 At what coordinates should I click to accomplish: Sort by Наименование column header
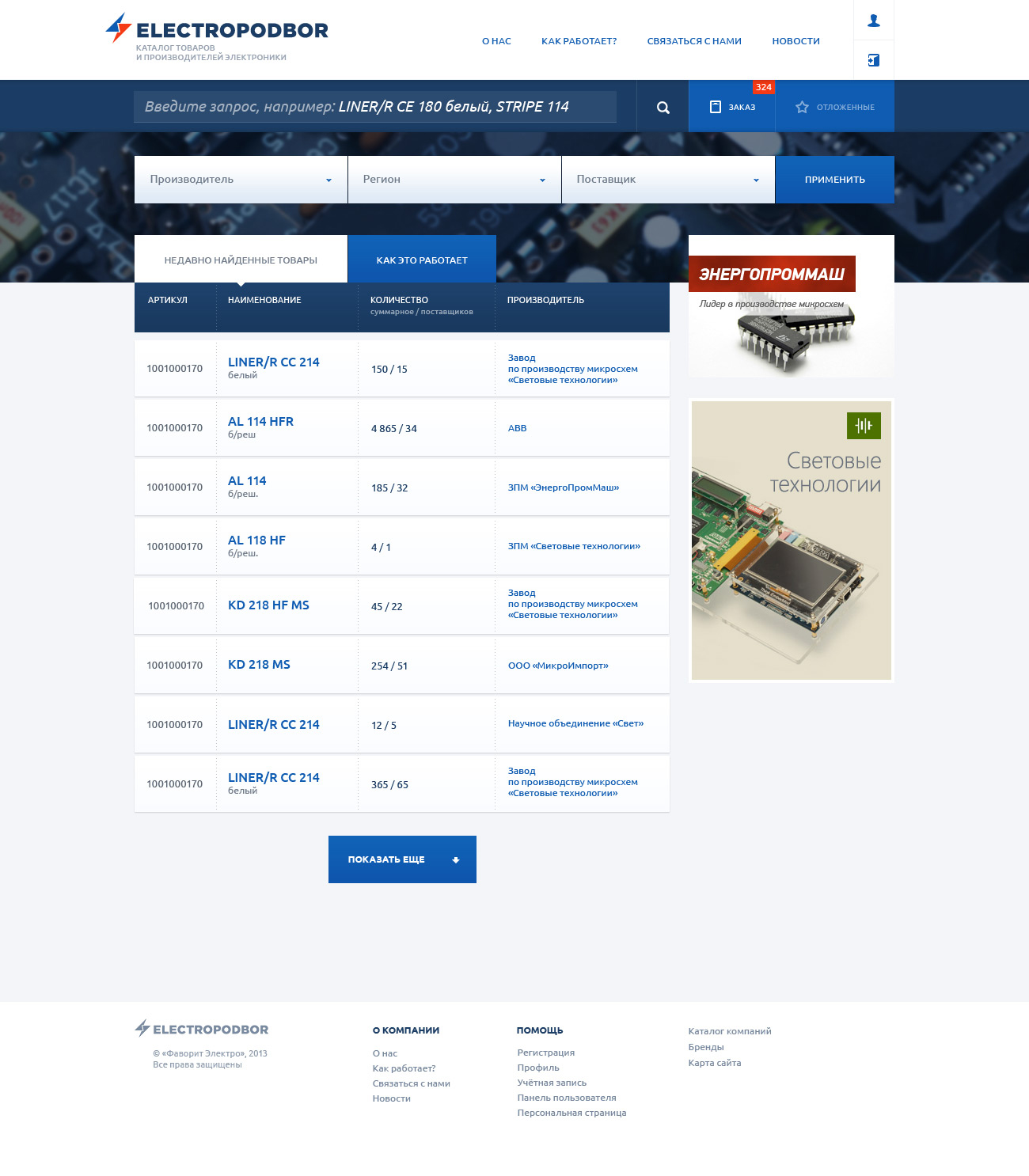click(264, 300)
